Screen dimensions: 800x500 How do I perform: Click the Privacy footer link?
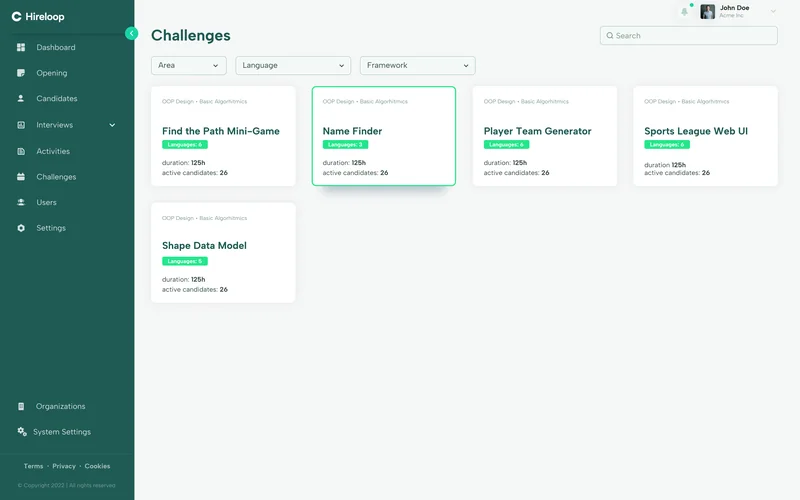click(x=64, y=466)
